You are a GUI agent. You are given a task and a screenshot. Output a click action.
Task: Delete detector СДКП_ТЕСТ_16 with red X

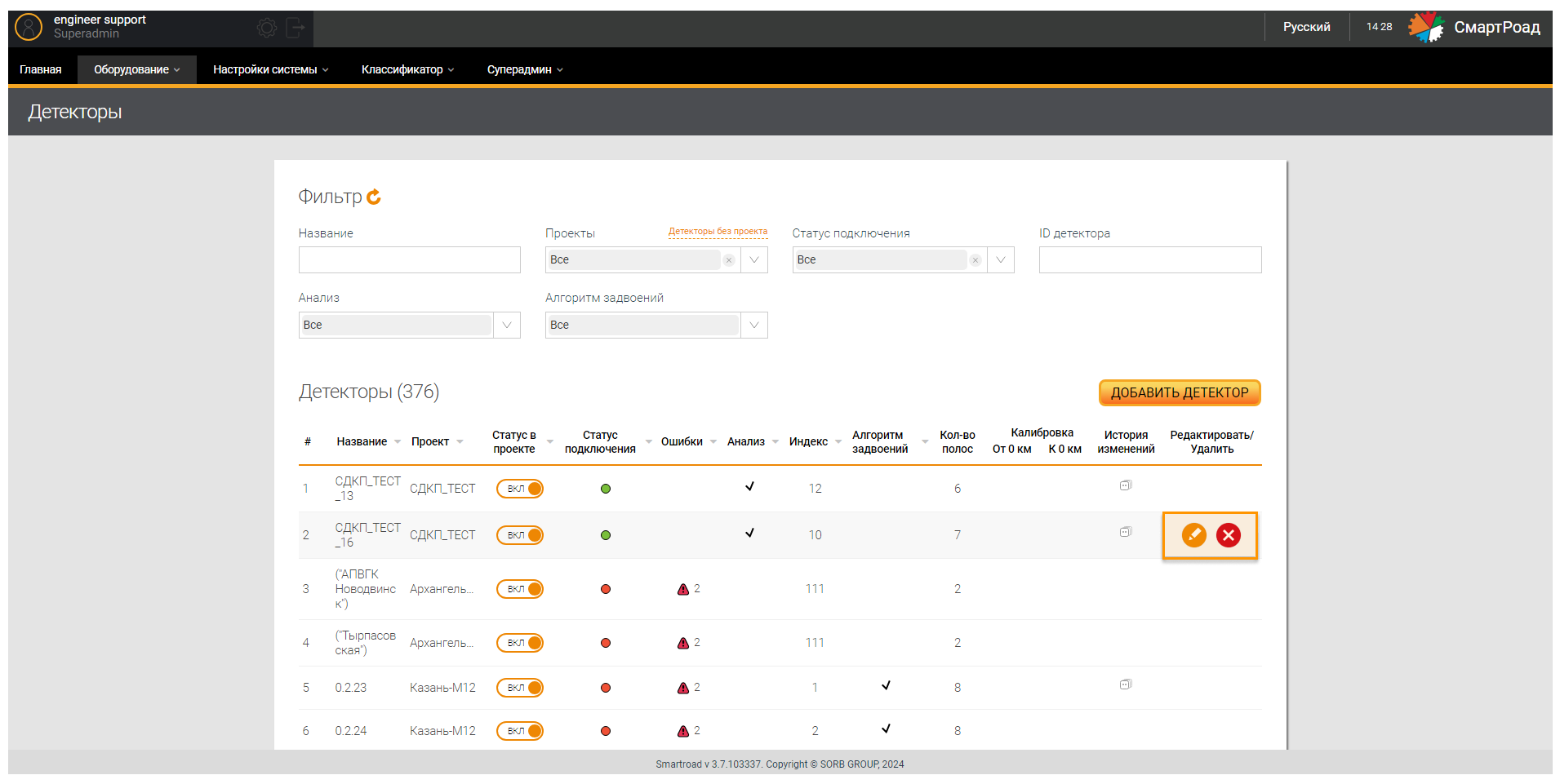point(1229,535)
